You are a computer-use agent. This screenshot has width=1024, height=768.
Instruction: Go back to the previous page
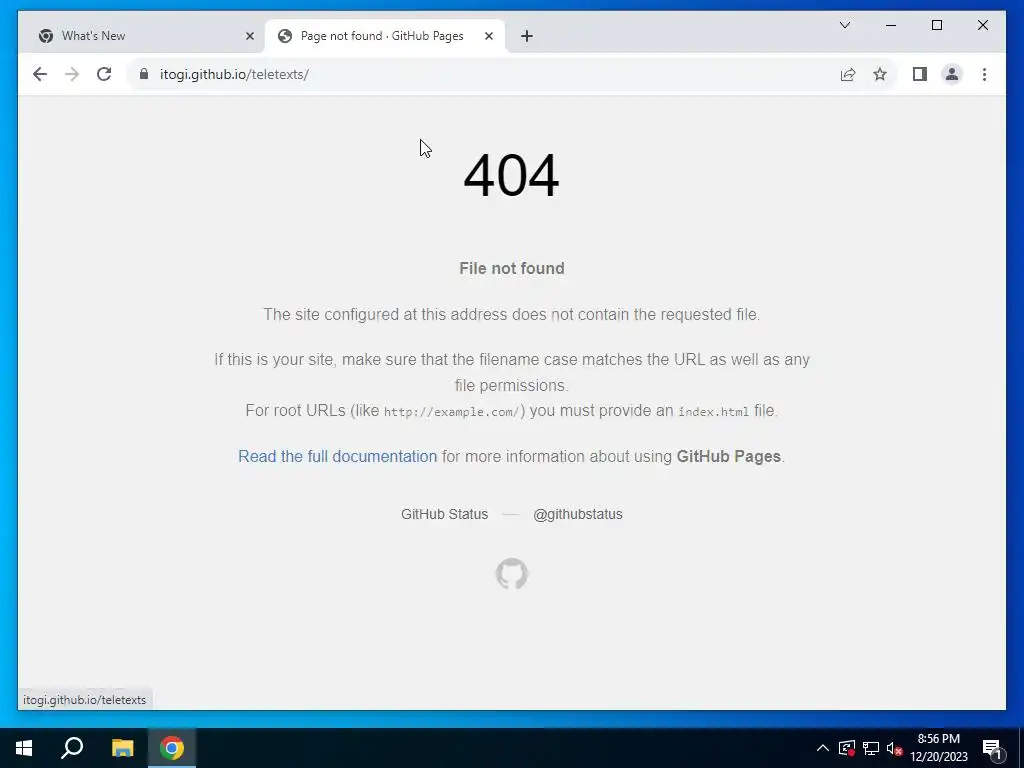tap(40, 74)
